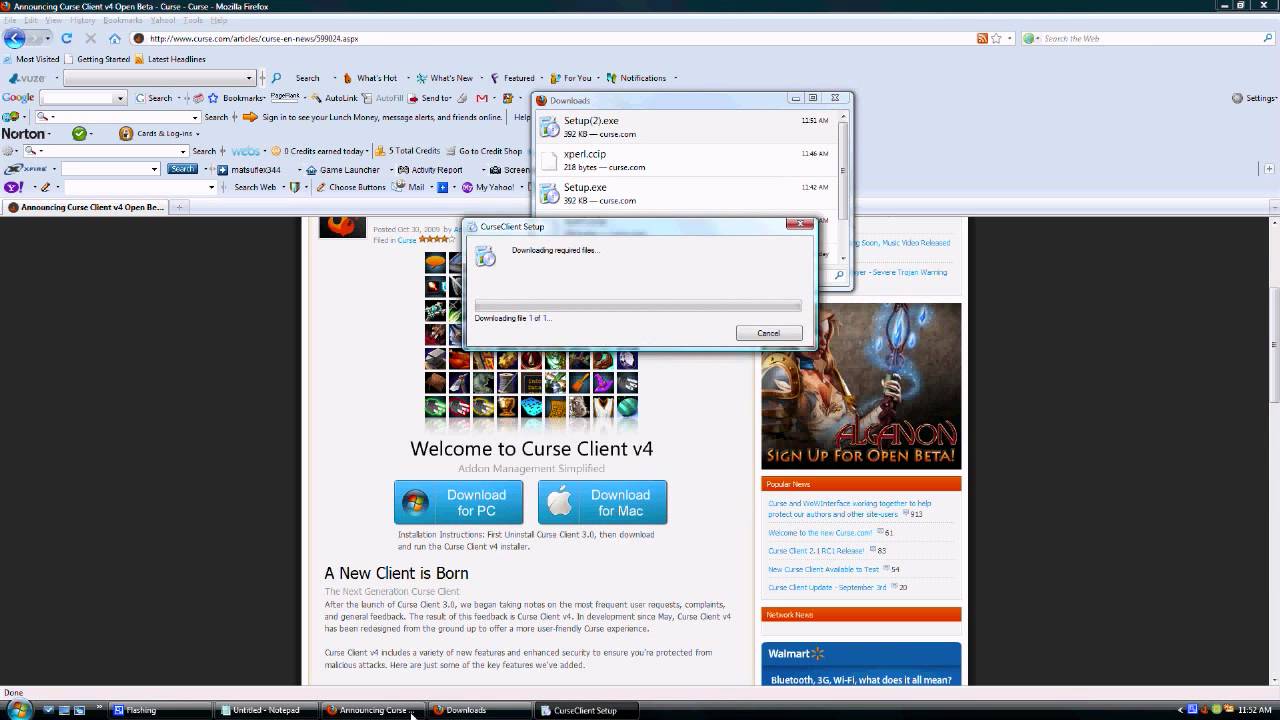This screenshot has height=720, width=1280.
Task: Click Google toolbar Bookmarks star icon
Action: 213,98
